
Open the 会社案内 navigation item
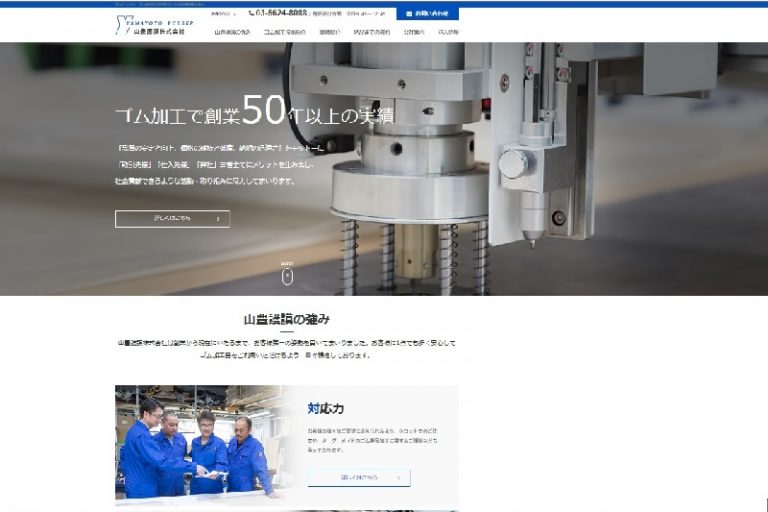click(x=414, y=32)
